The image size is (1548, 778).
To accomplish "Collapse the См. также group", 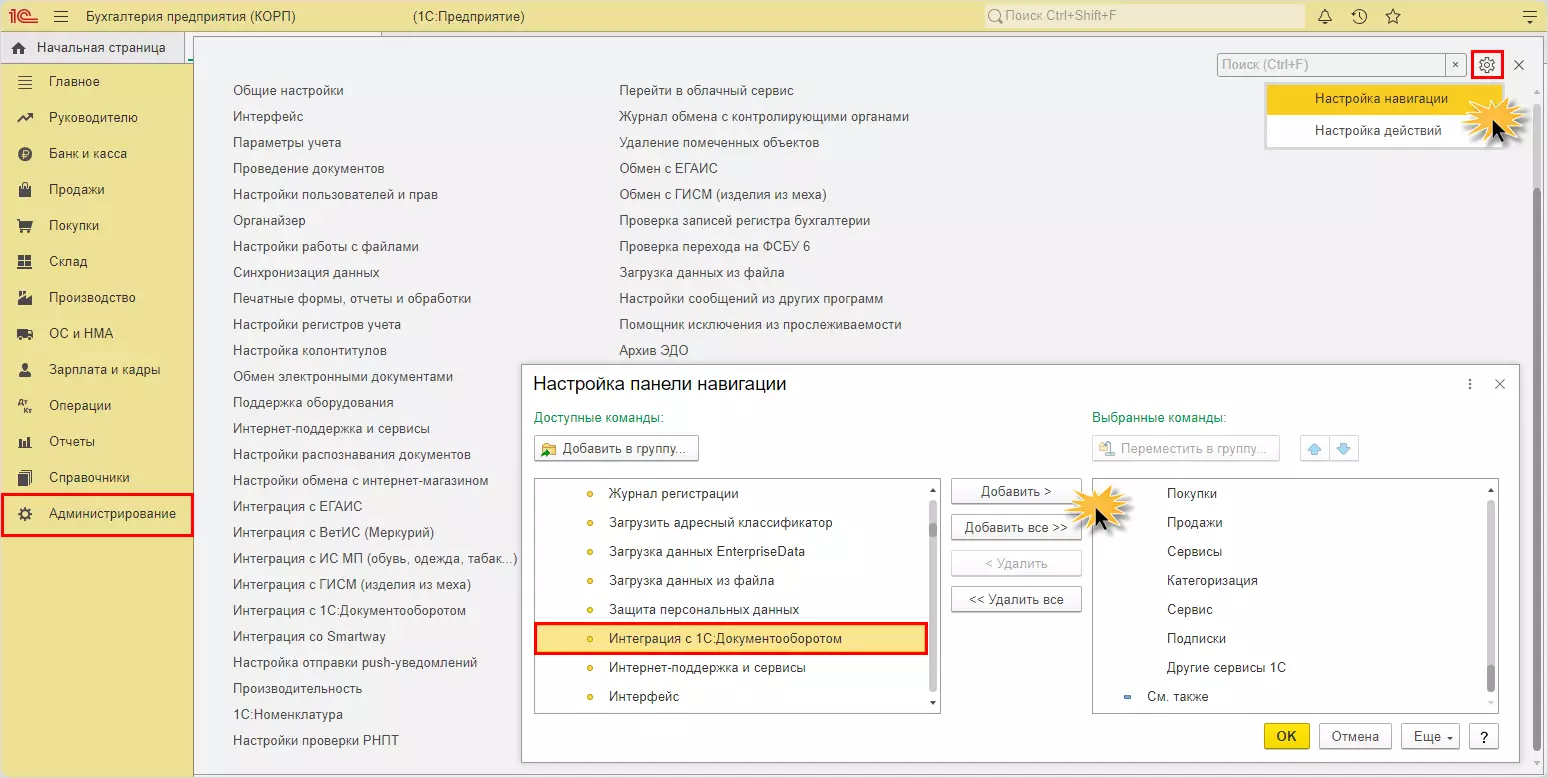I will pos(1127,697).
